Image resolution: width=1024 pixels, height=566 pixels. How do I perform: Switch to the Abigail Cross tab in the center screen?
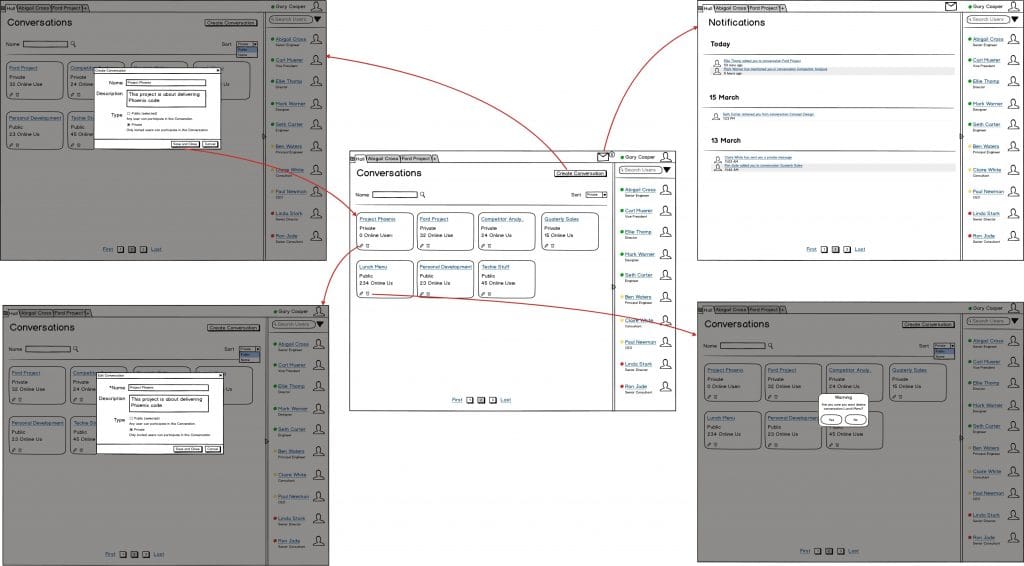pos(383,159)
